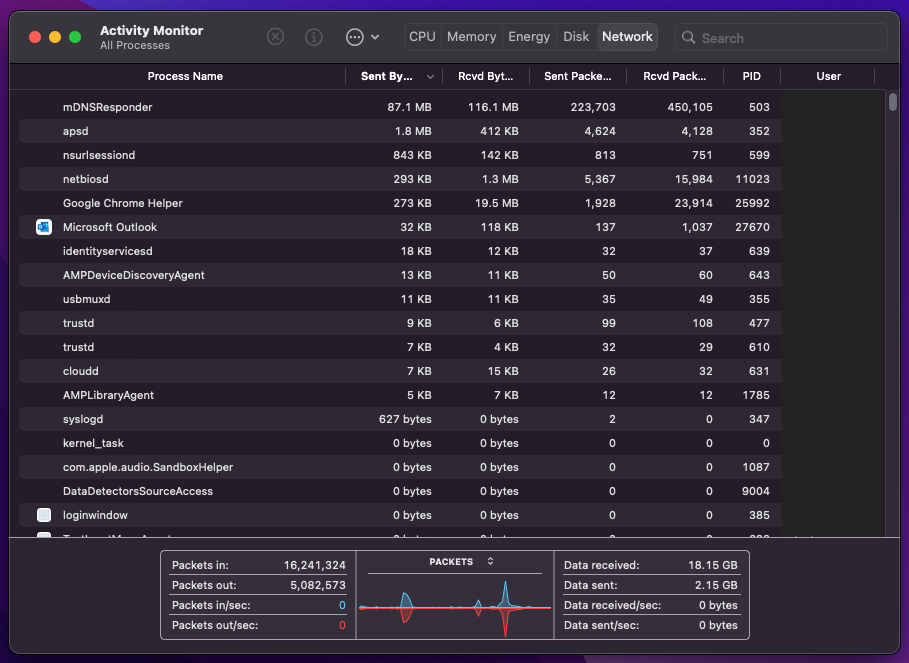Click PID 27670 in the list
This screenshot has width=909, height=663.
(x=752, y=227)
